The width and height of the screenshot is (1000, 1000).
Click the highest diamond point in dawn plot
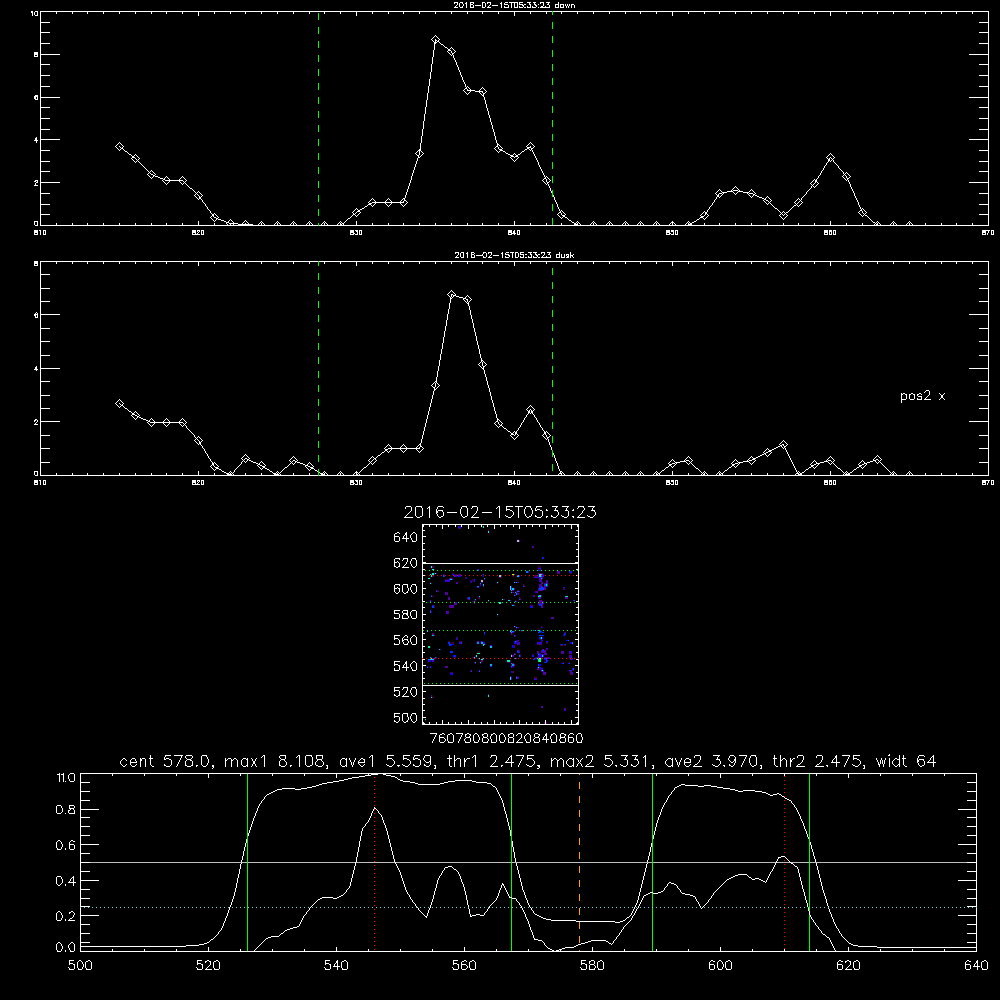436,40
